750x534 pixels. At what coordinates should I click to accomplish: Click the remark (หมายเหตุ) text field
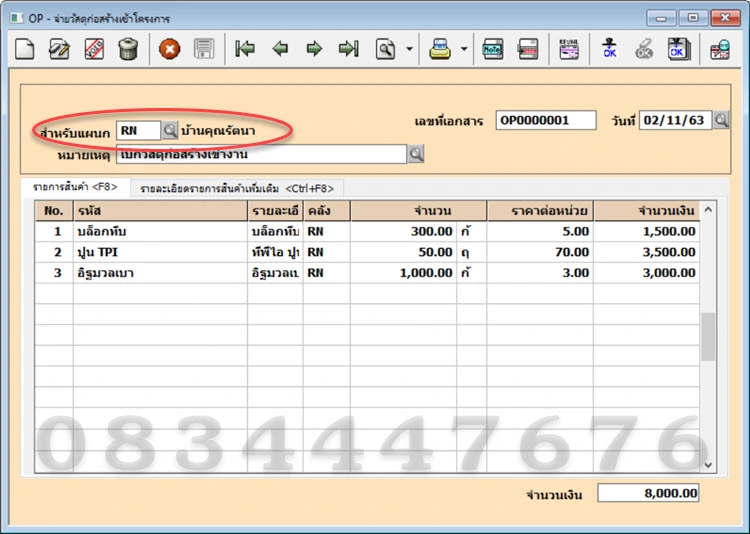pyautogui.click(x=261, y=154)
